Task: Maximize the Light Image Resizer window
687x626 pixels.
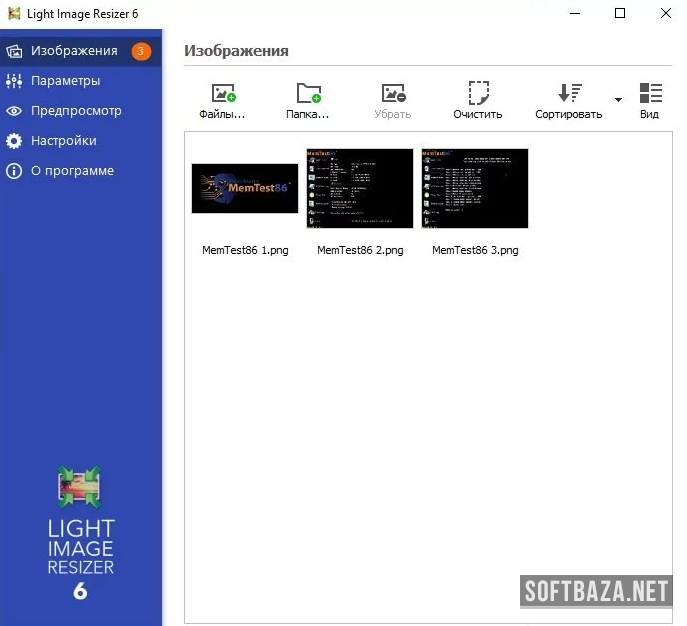Action: tap(620, 13)
